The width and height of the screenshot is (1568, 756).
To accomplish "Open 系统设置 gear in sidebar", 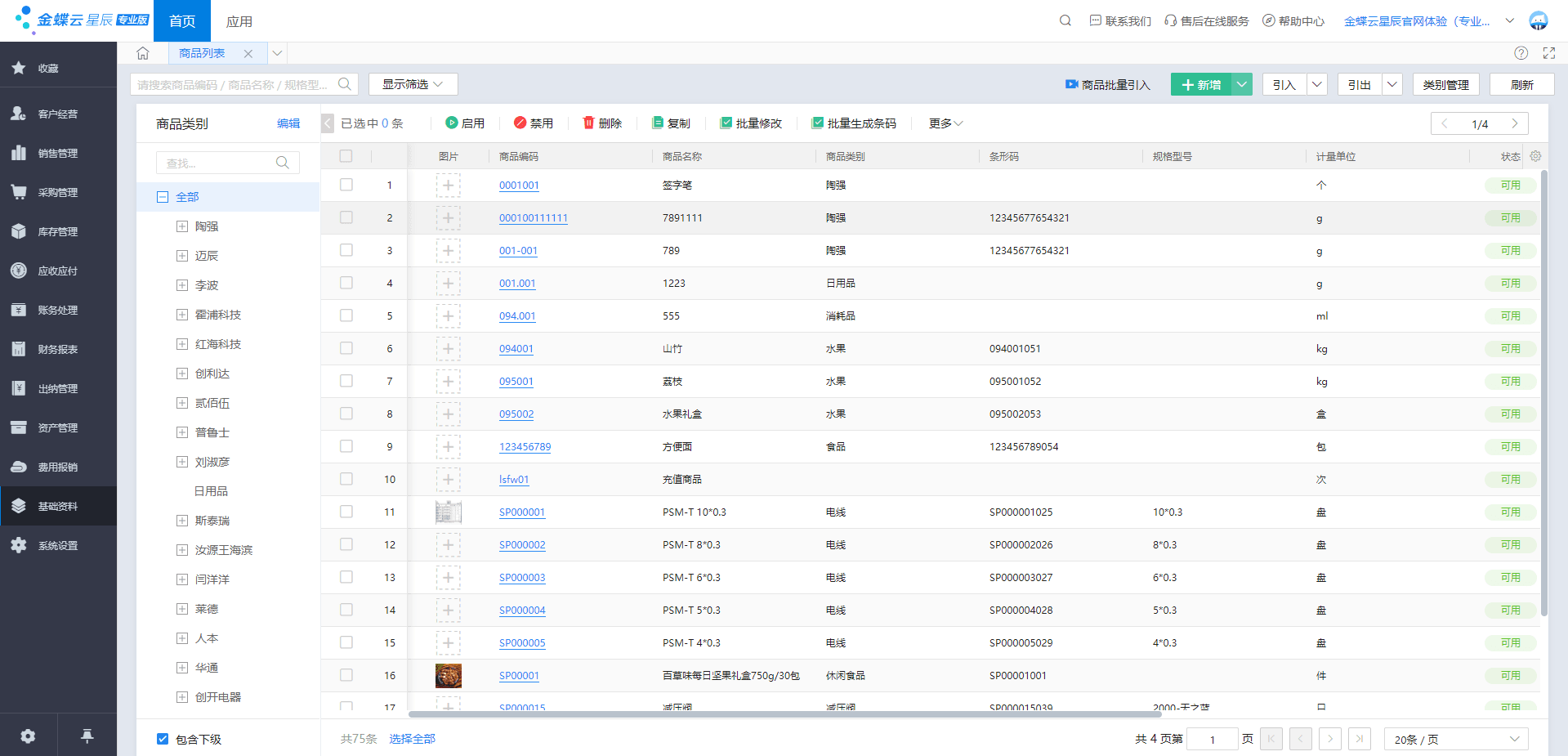I will pos(19,545).
